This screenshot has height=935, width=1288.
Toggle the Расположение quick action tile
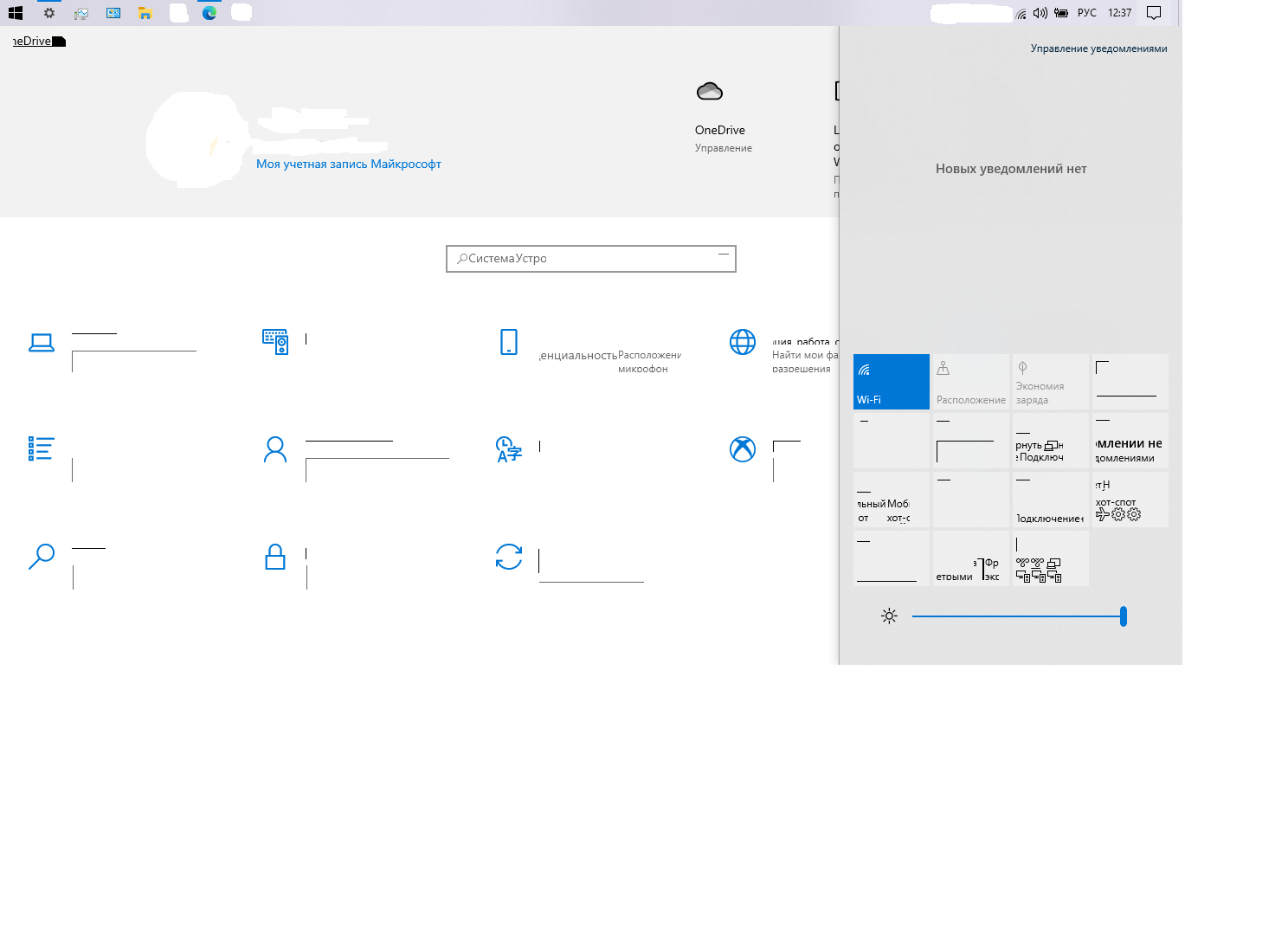click(971, 382)
